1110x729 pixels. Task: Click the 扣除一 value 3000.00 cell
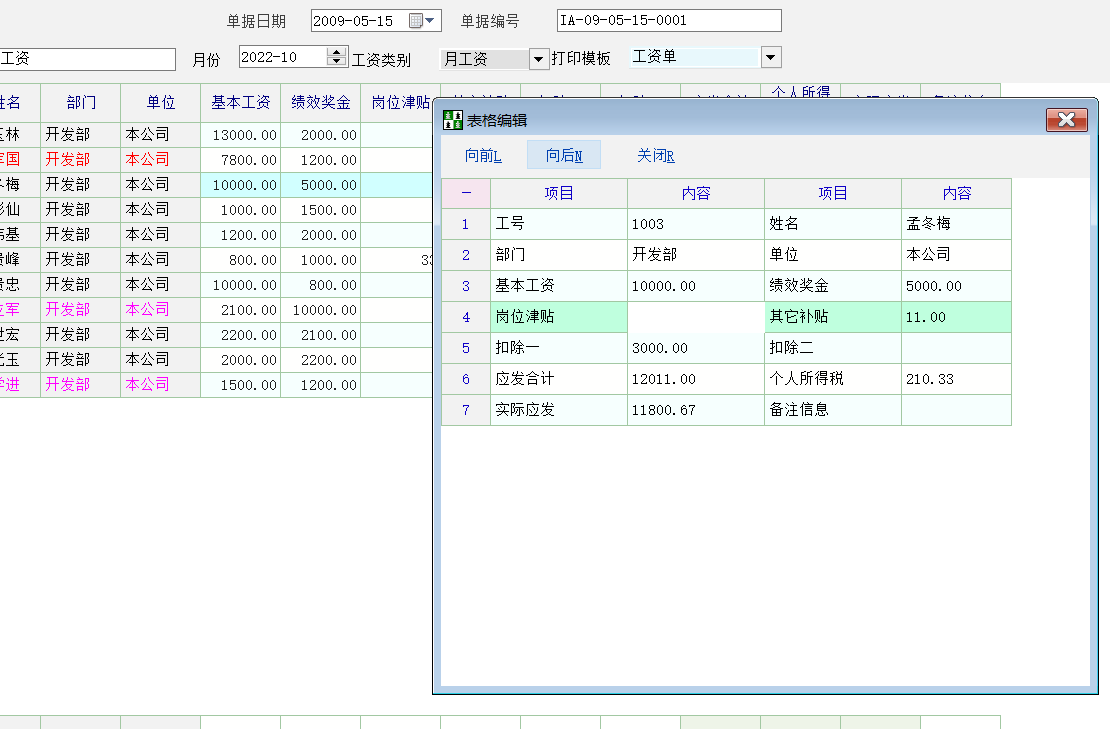695,349
